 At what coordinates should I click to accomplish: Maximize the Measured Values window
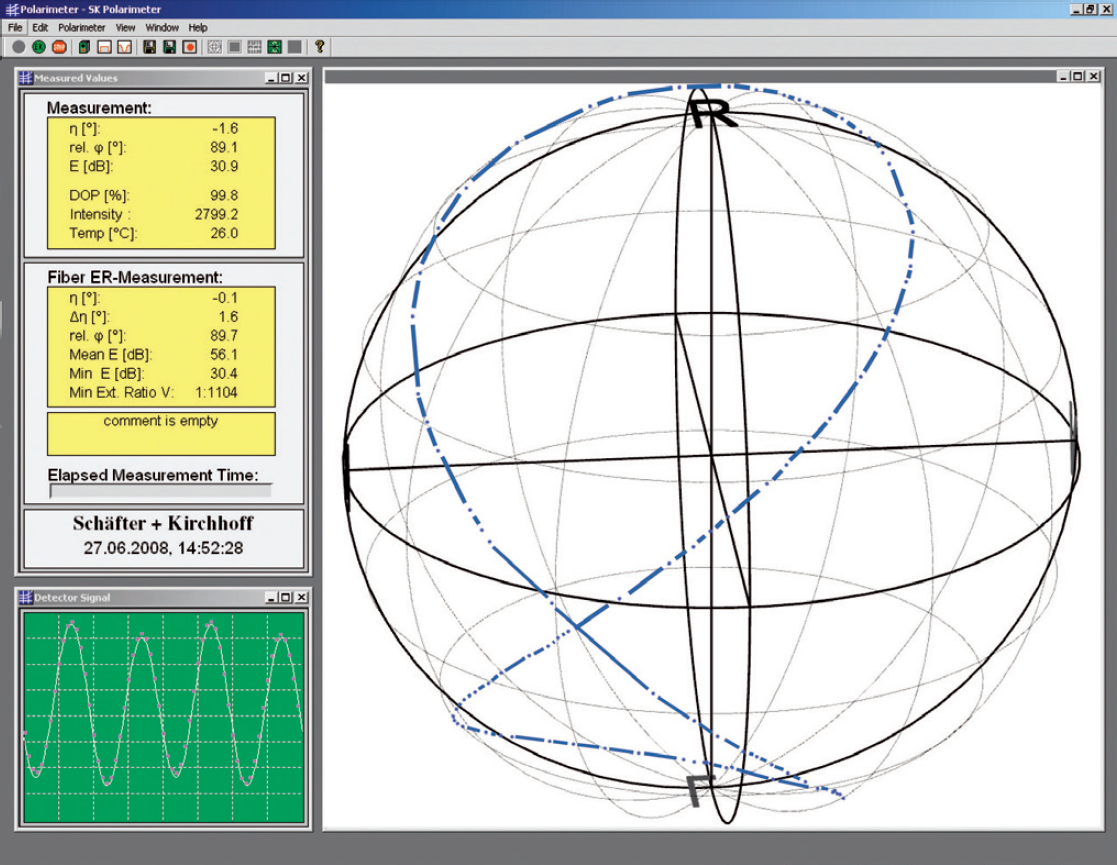[285, 78]
